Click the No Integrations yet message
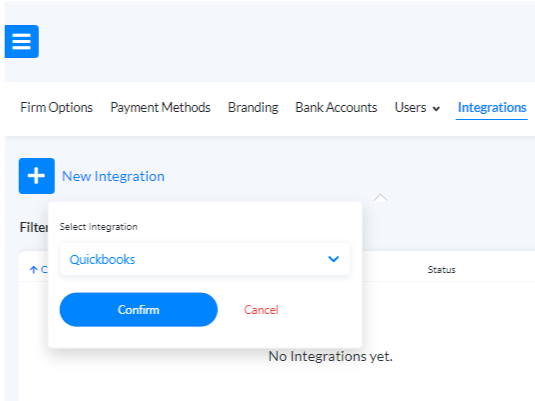Image resolution: width=535 pixels, height=401 pixels. [330, 356]
